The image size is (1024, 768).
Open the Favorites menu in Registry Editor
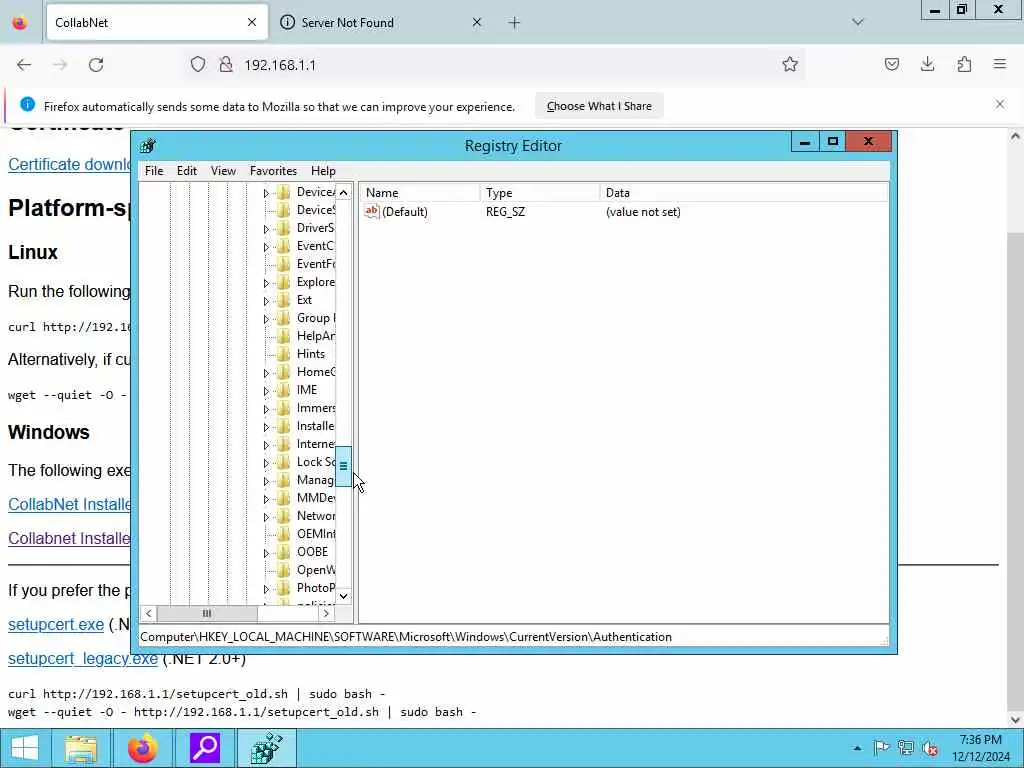pos(273,171)
